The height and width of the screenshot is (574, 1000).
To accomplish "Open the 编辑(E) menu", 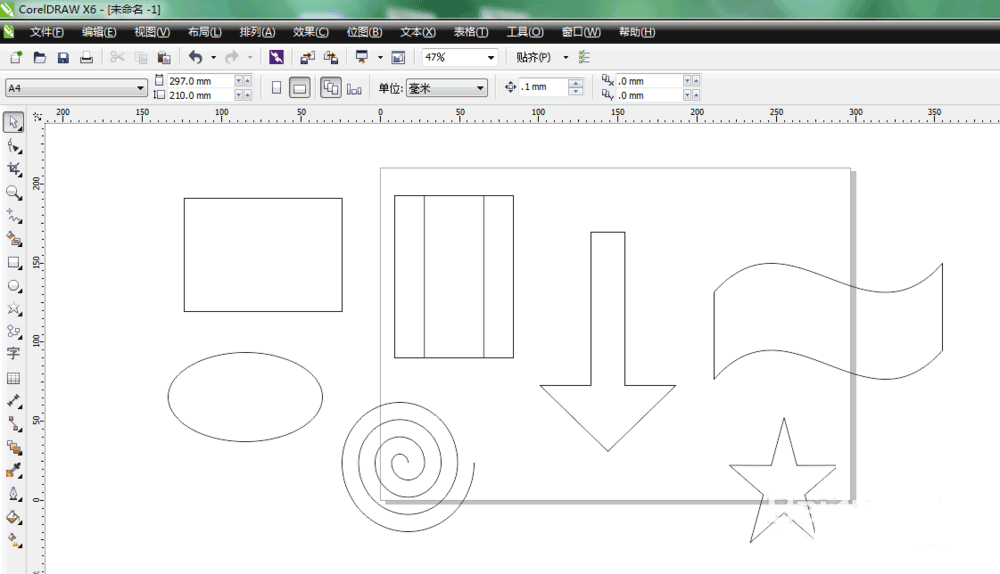I will click(99, 32).
